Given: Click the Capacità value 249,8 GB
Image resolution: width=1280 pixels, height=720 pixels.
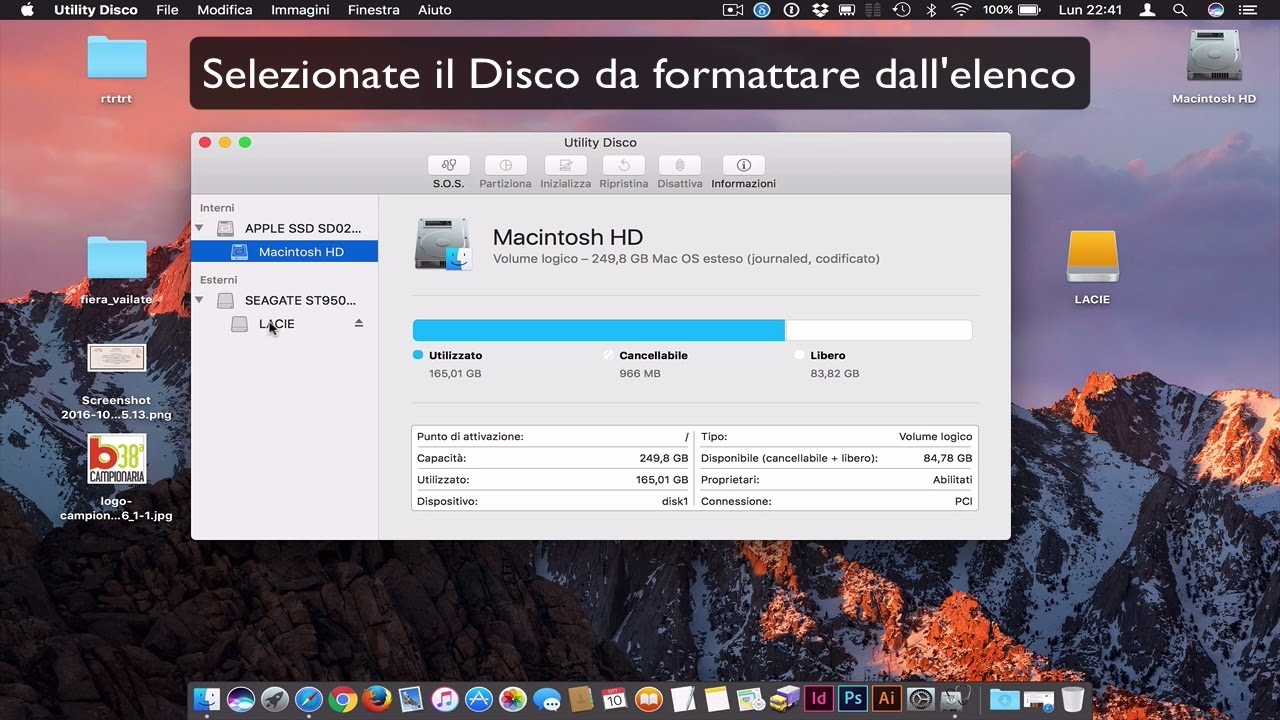Looking at the screenshot, I should [x=664, y=458].
